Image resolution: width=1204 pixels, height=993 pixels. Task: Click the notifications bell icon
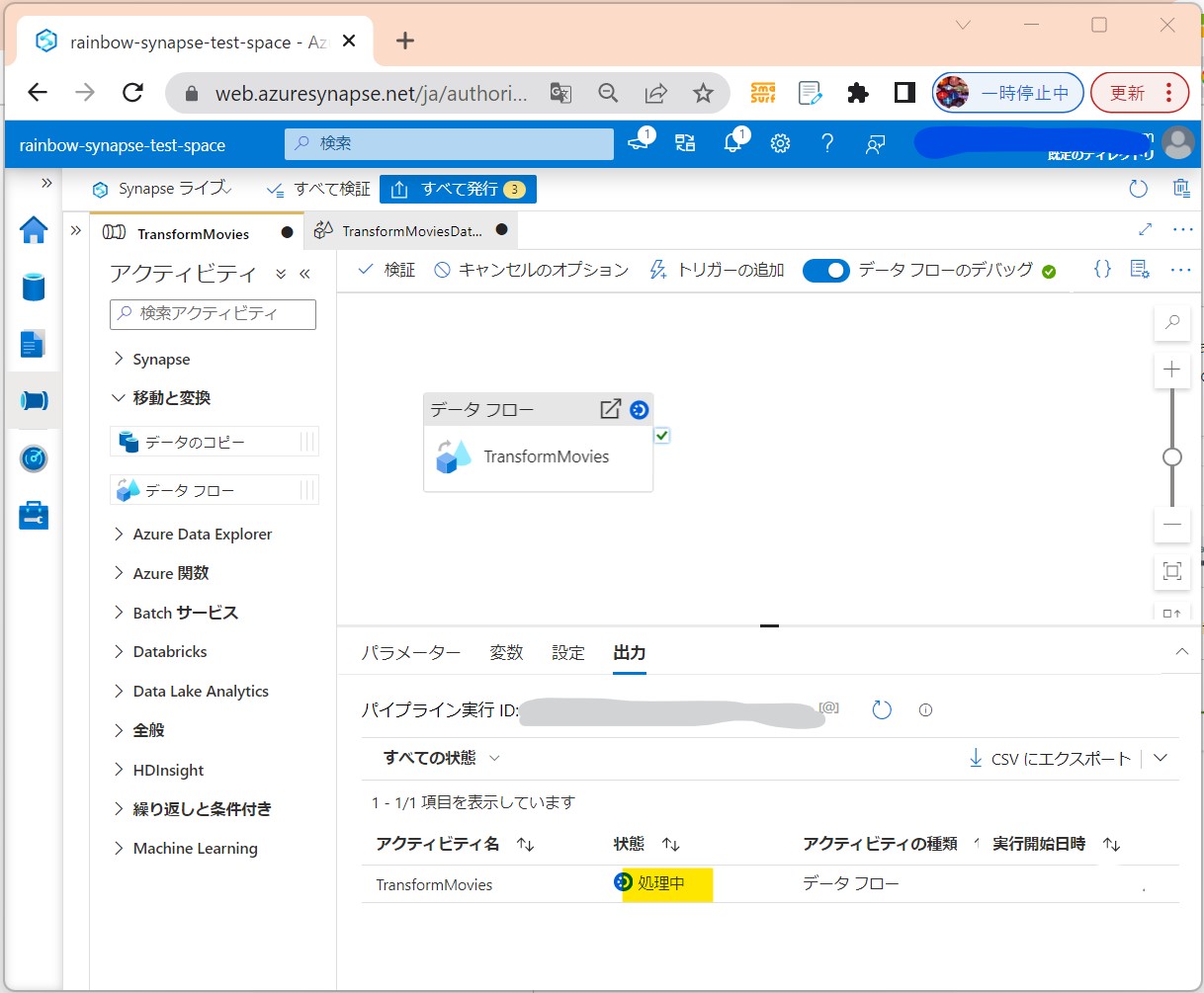point(732,143)
